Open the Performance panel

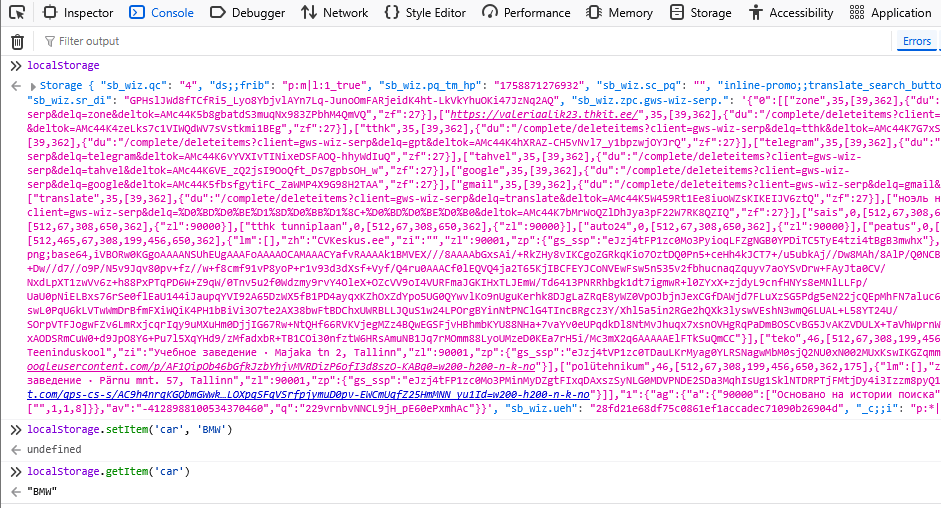(527, 13)
